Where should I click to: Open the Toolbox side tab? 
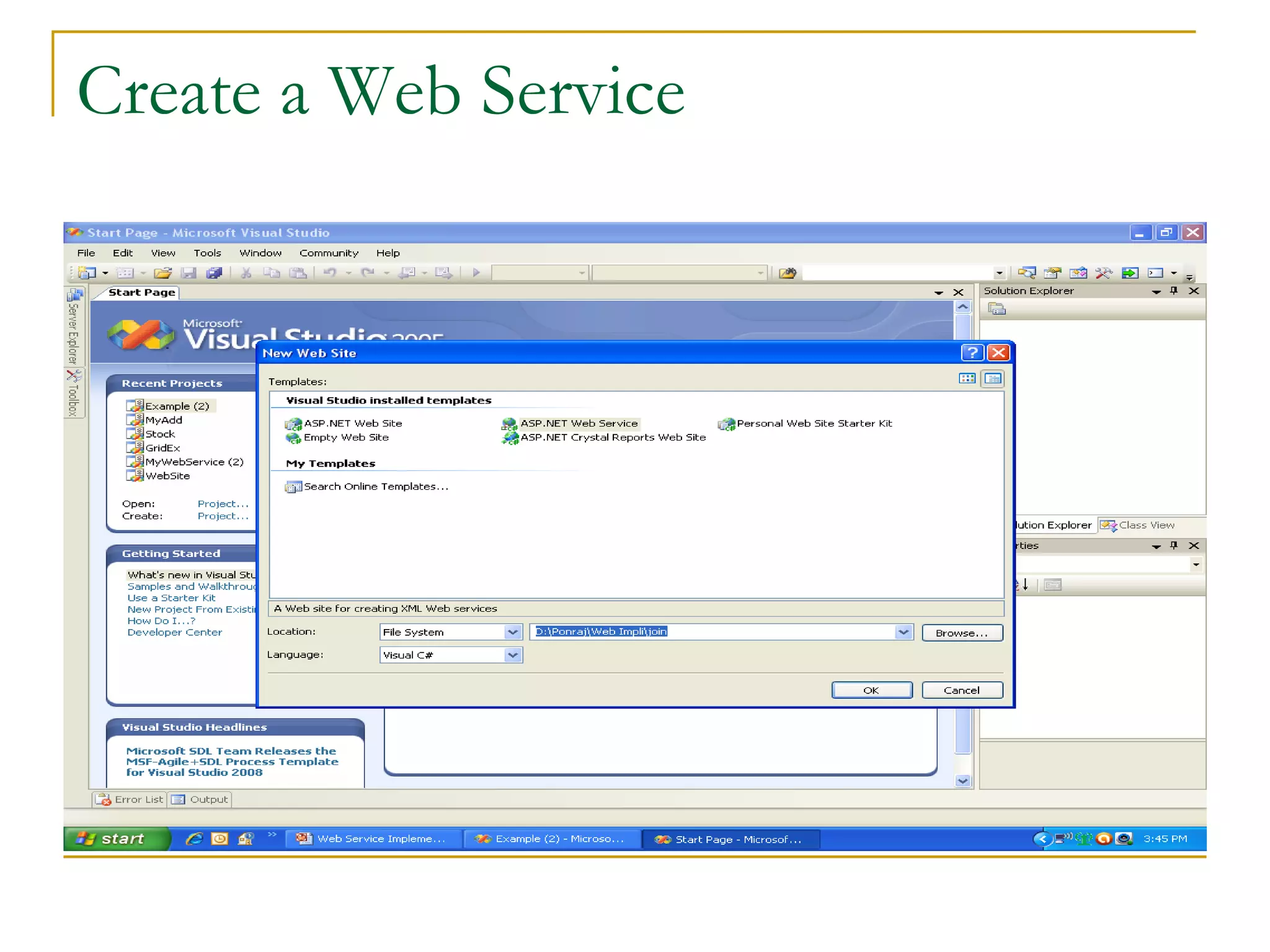coord(74,393)
